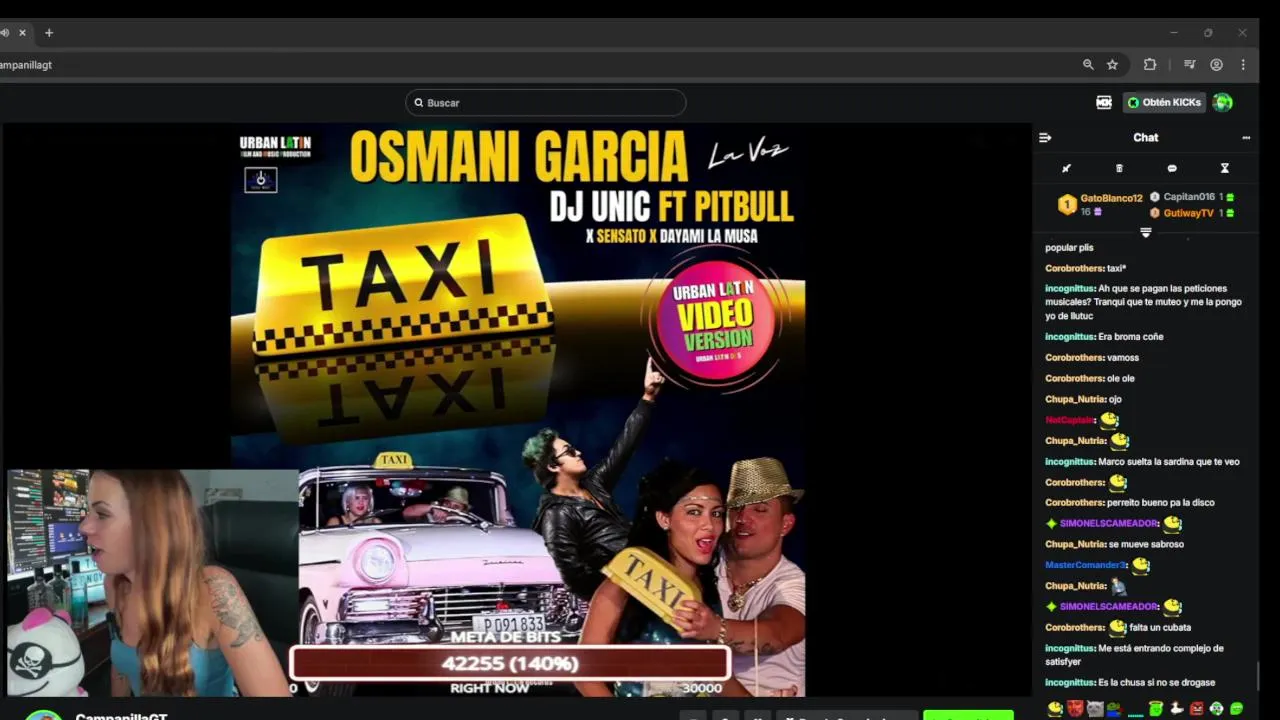Click the META DE BITS progress bar
The width and height of the screenshot is (1280, 720).
(510, 663)
